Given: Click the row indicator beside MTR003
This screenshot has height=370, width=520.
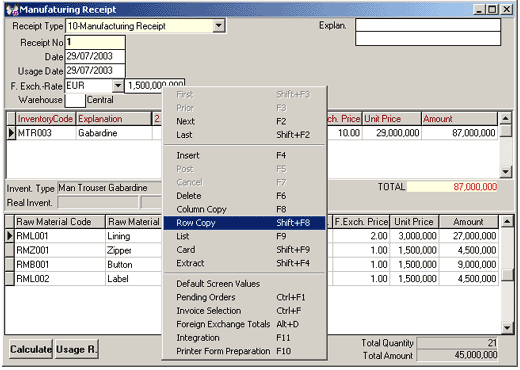Looking at the screenshot, I should click(x=11, y=133).
